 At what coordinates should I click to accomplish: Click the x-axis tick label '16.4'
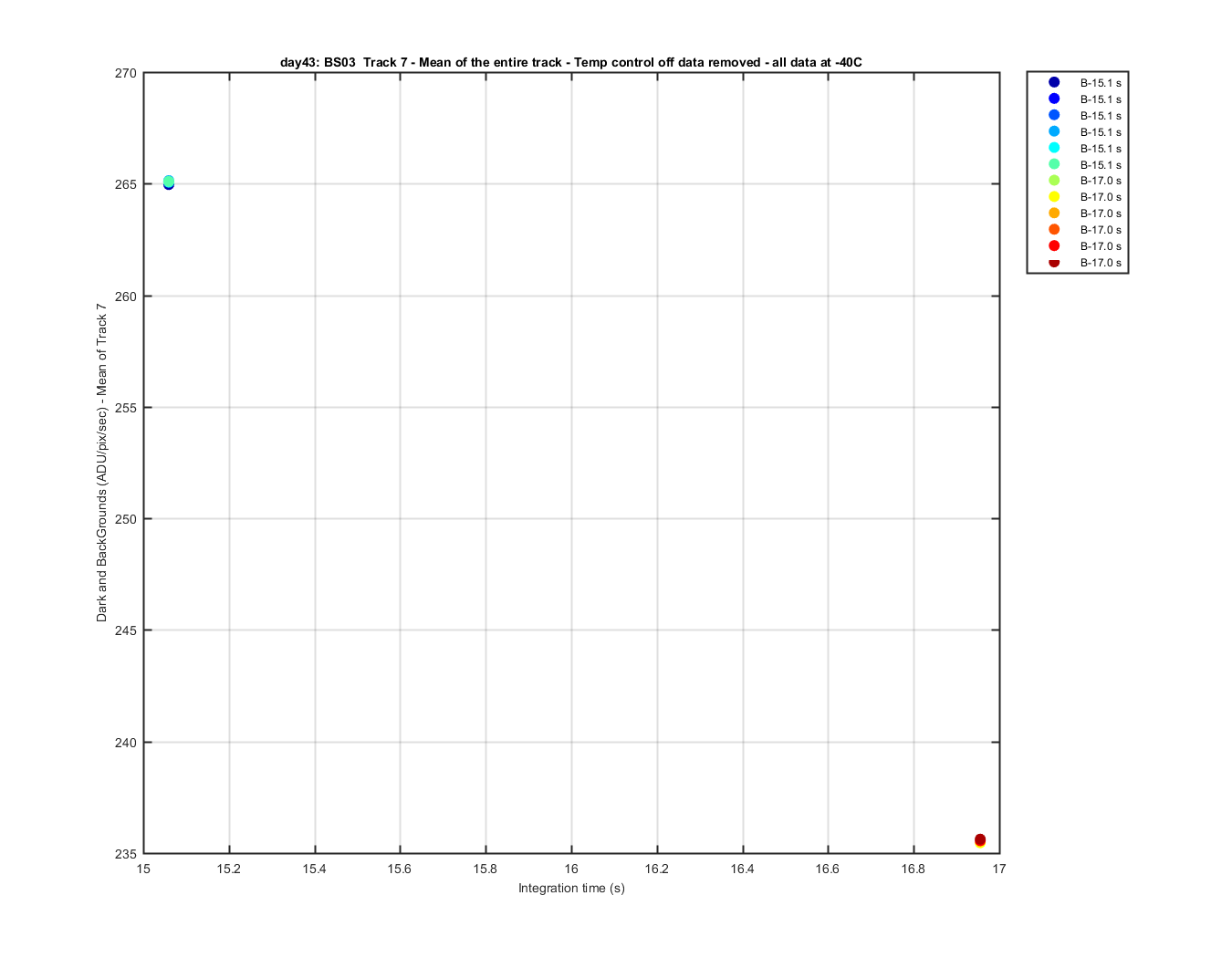pyautogui.click(x=743, y=869)
